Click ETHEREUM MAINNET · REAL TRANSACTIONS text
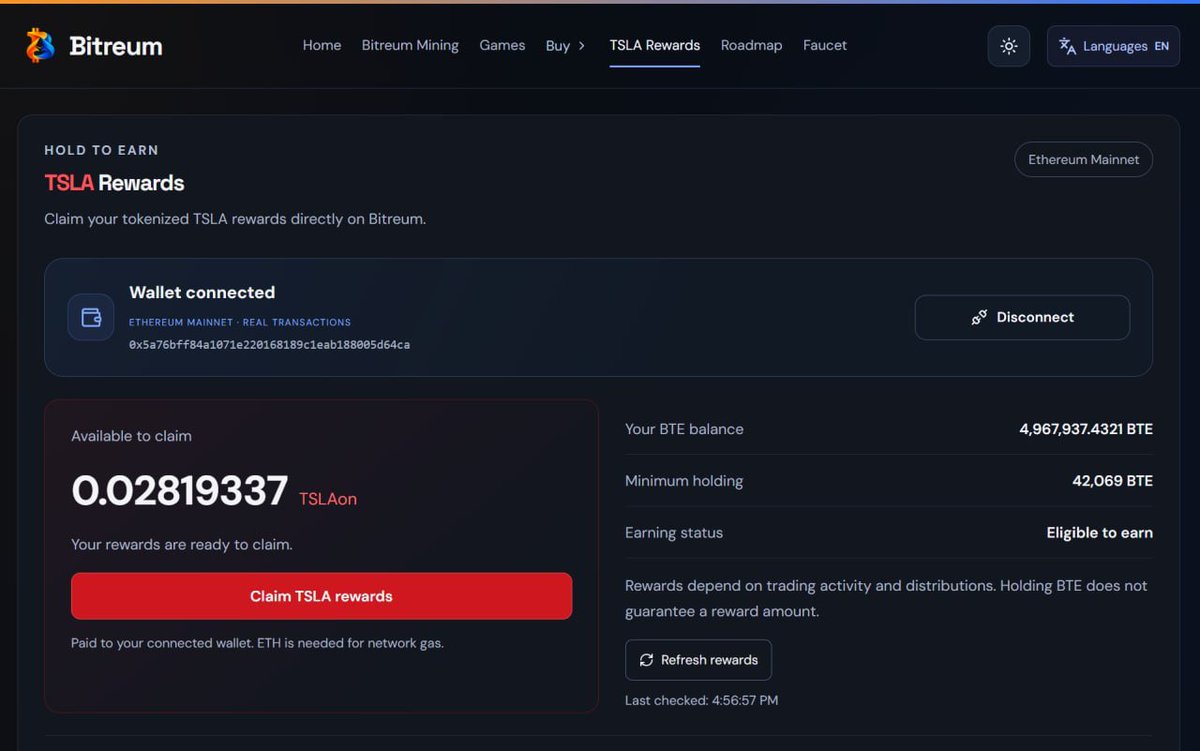Viewport: 1200px width, 751px height. pyautogui.click(x=240, y=322)
